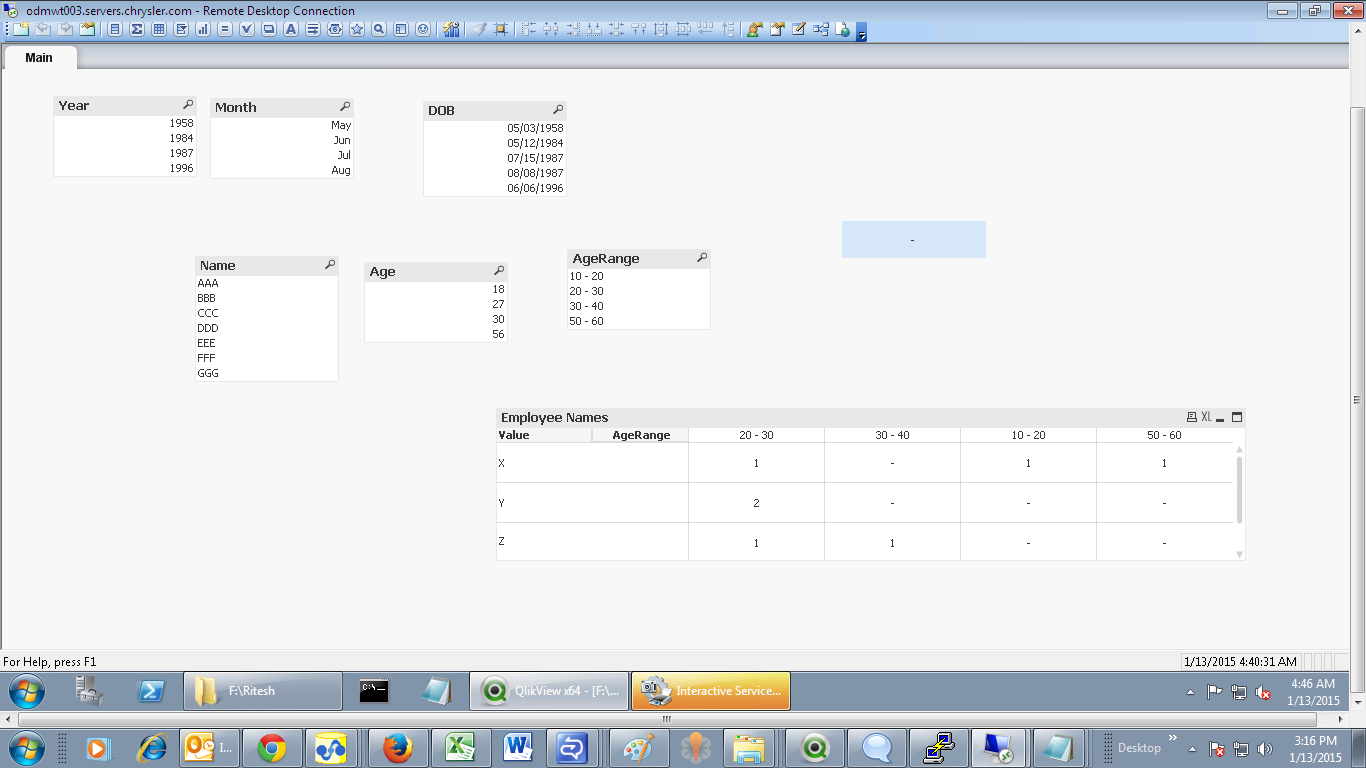Select 30 - 40 in the AgeRange list box
This screenshot has width=1366, height=768.
pyautogui.click(x=639, y=307)
